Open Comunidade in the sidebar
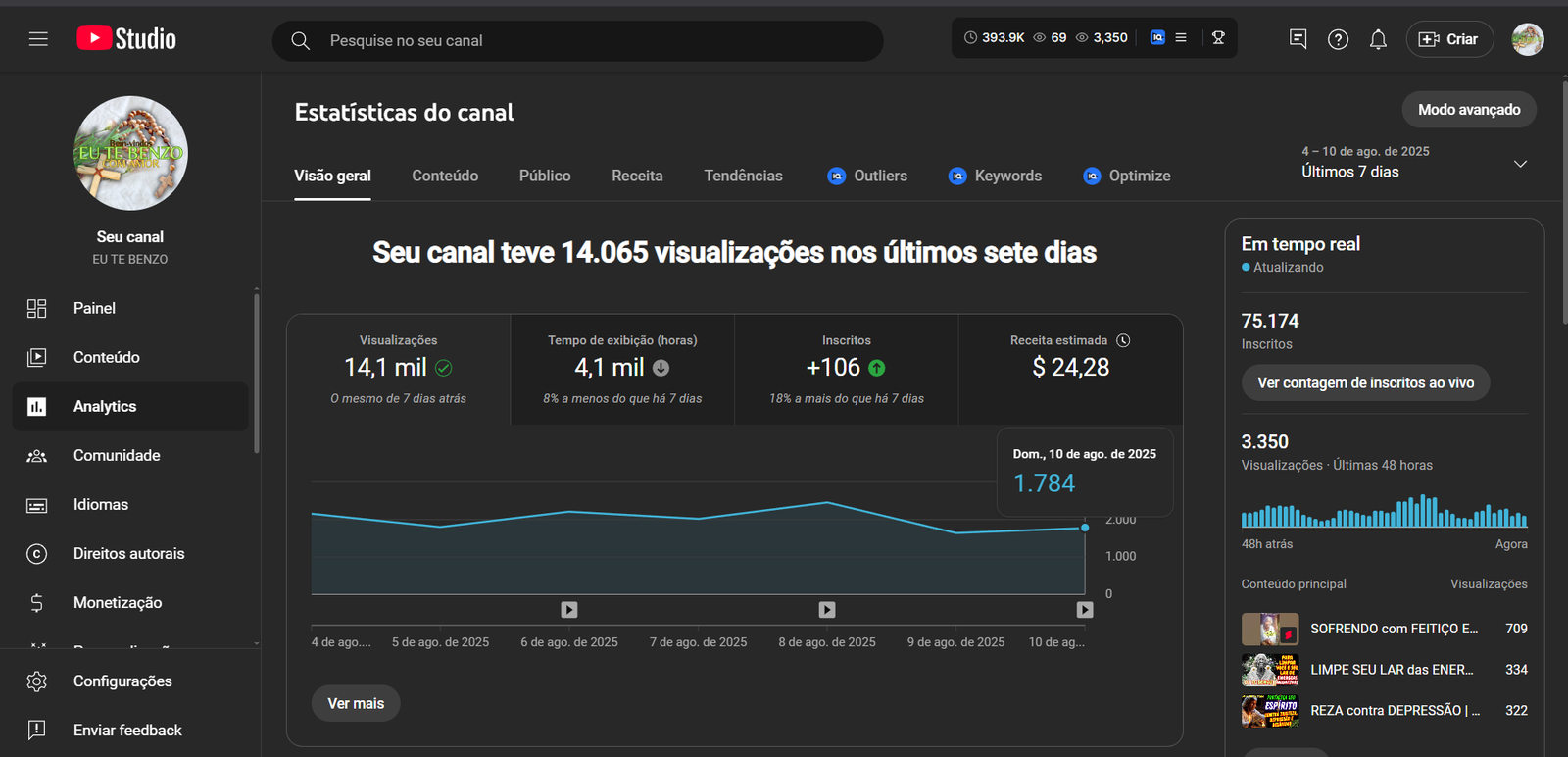This screenshot has height=757, width=1568. 130,455
